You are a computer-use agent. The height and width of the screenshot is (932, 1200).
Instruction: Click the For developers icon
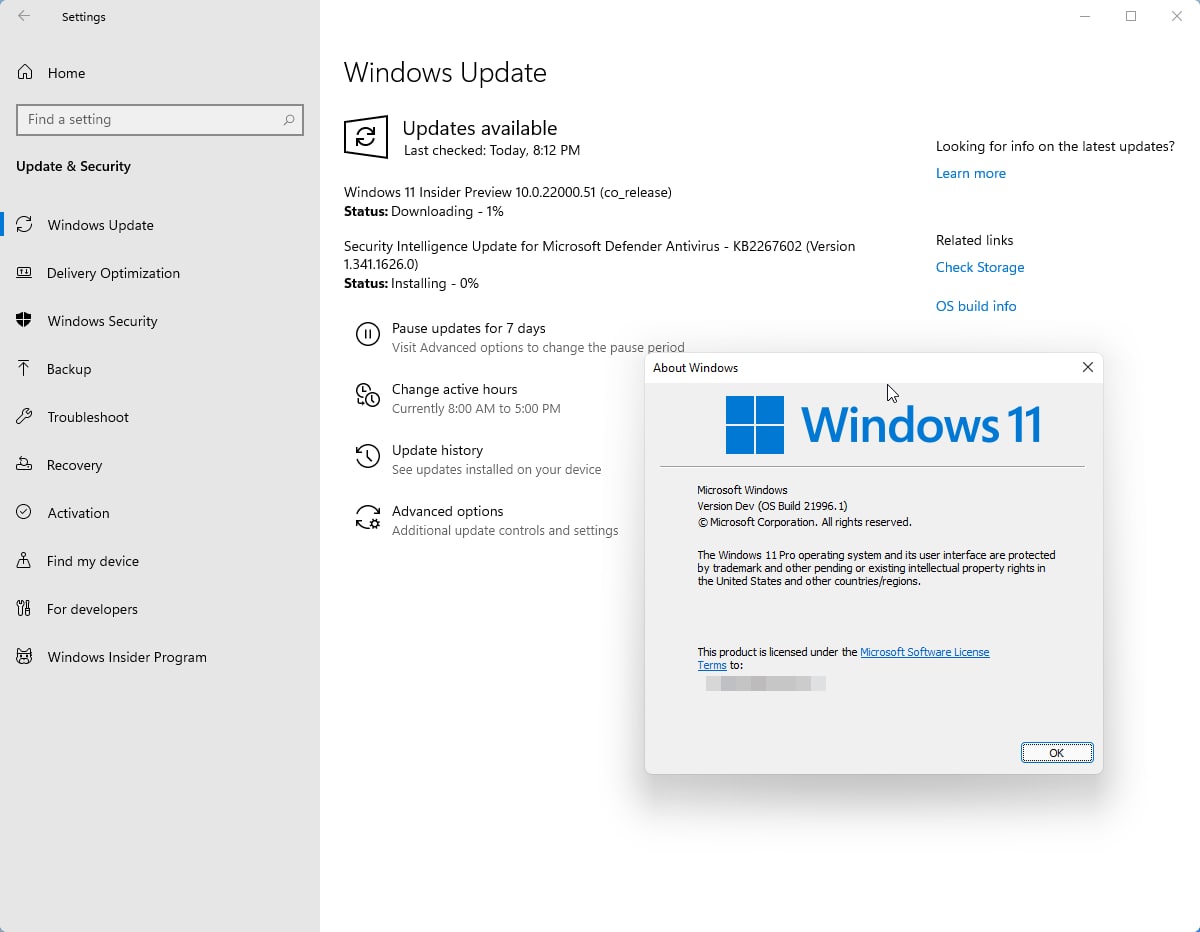(x=25, y=609)
